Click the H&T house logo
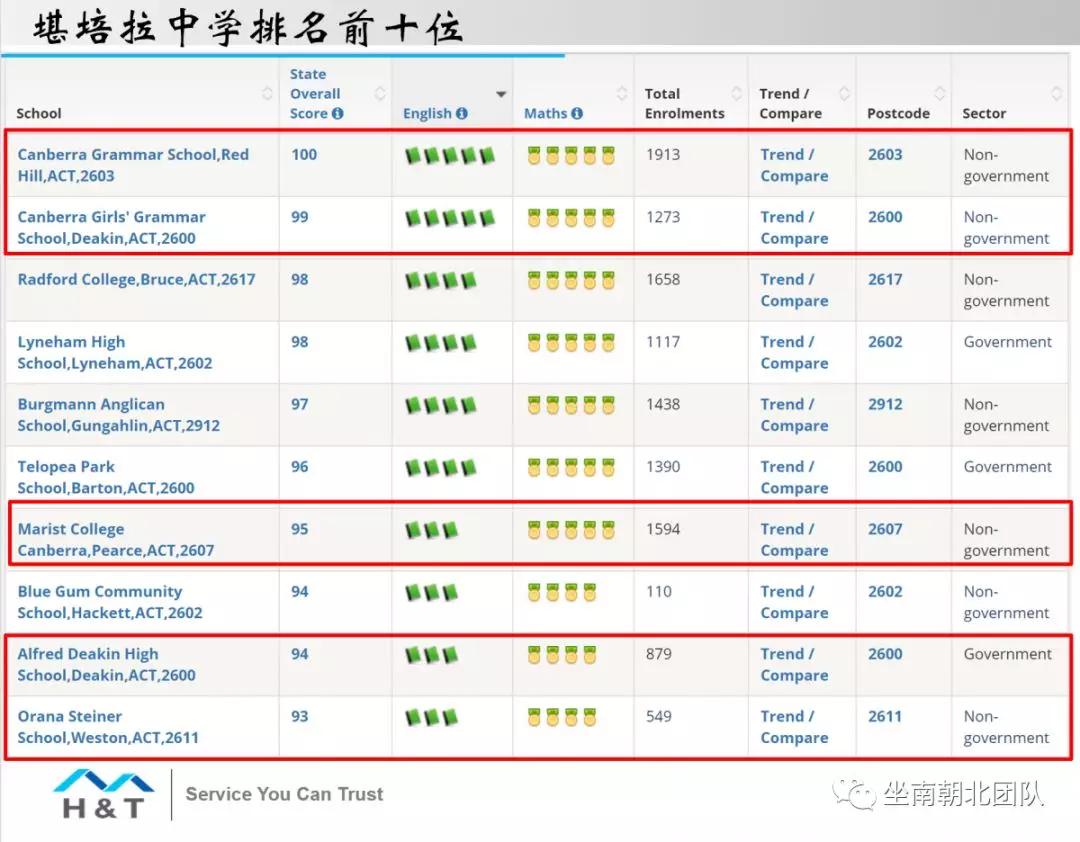This screenshot has height=842, width=1080. click(103, 794)
